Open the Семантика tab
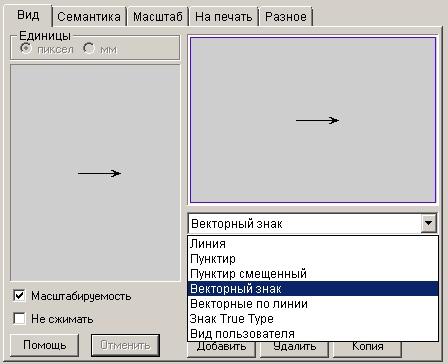The width and height of the screenshot is (448, 364). tap(89, 17)
